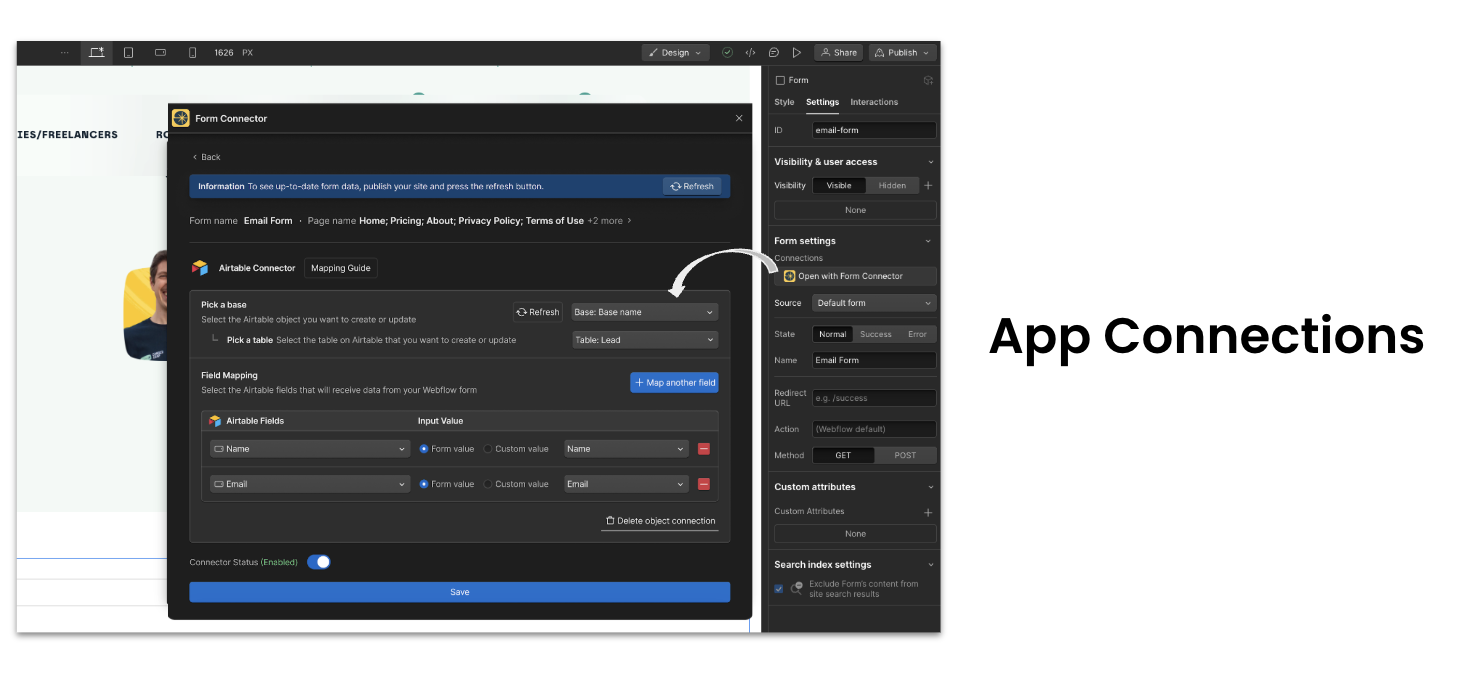Click Refresh in the information banner

pyautogui.click(x=692, y=186)
